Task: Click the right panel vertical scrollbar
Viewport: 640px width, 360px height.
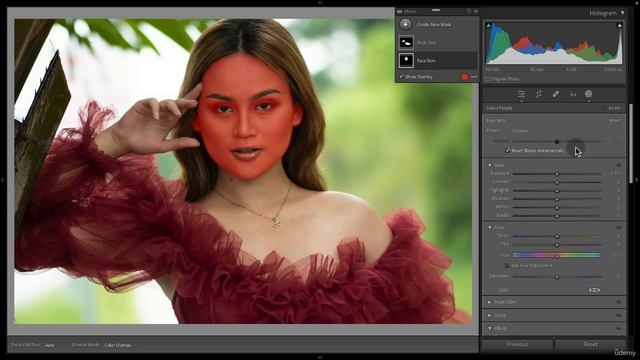Action: (631, 143)
